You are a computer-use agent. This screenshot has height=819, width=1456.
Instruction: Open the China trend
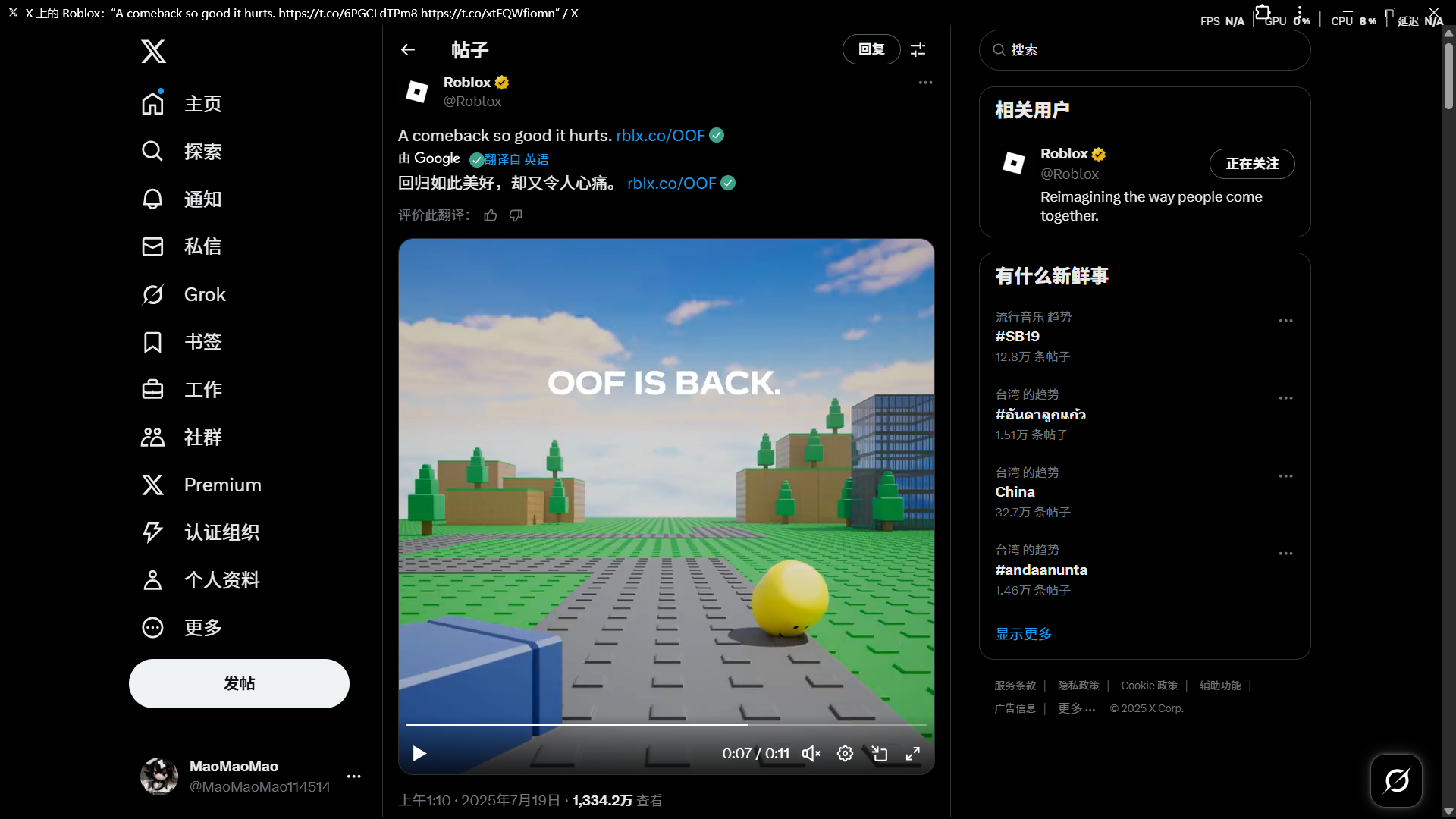(x=1015, y=491)
